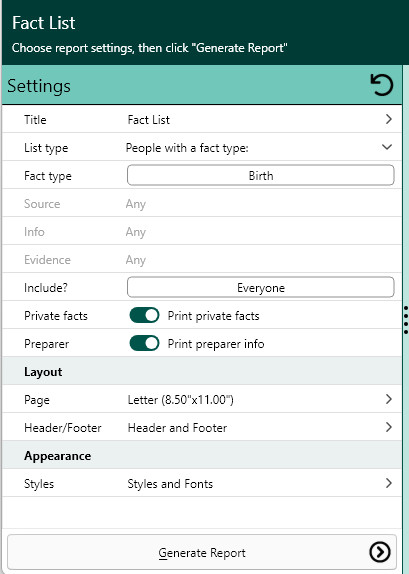This screenshot has height=574, width=409.
Task: Click the Everyone include button
Action: (261, 287)
